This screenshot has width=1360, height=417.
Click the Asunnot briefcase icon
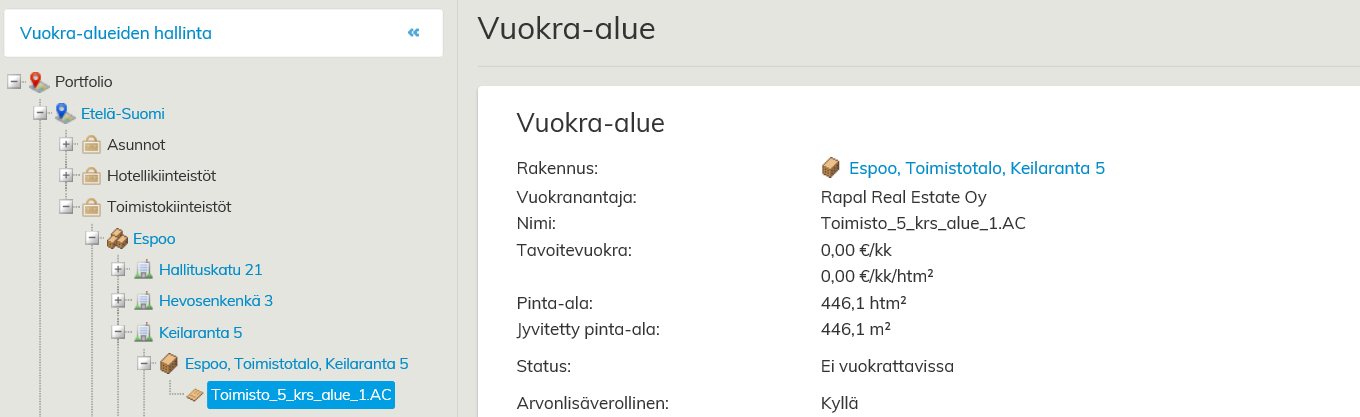(91, 145)
